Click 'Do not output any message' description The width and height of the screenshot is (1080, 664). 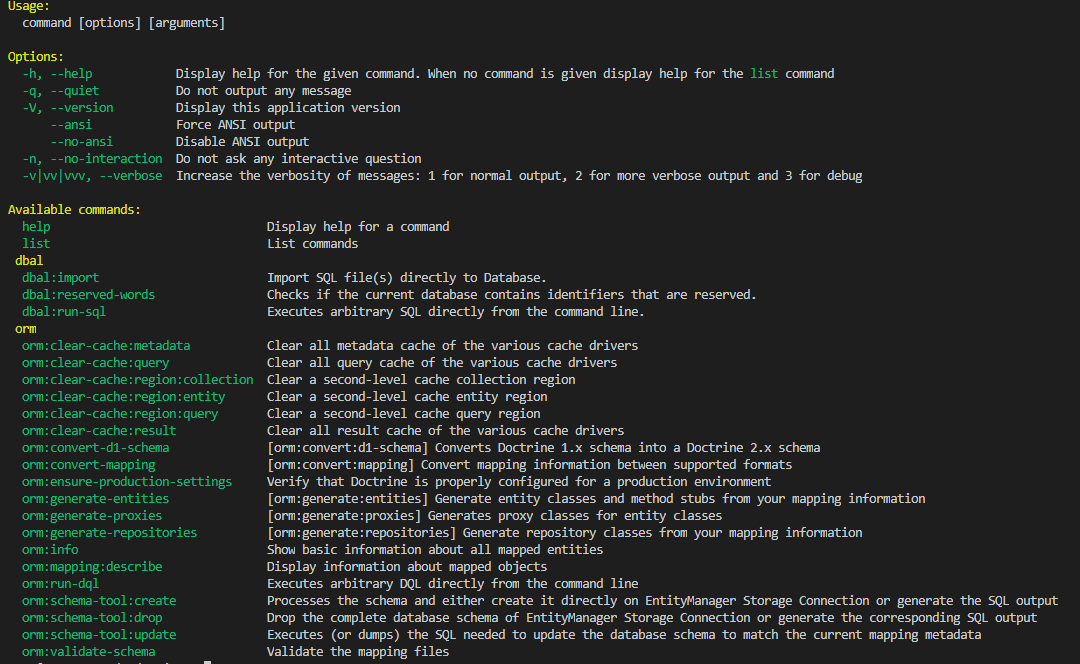(263, 91)
